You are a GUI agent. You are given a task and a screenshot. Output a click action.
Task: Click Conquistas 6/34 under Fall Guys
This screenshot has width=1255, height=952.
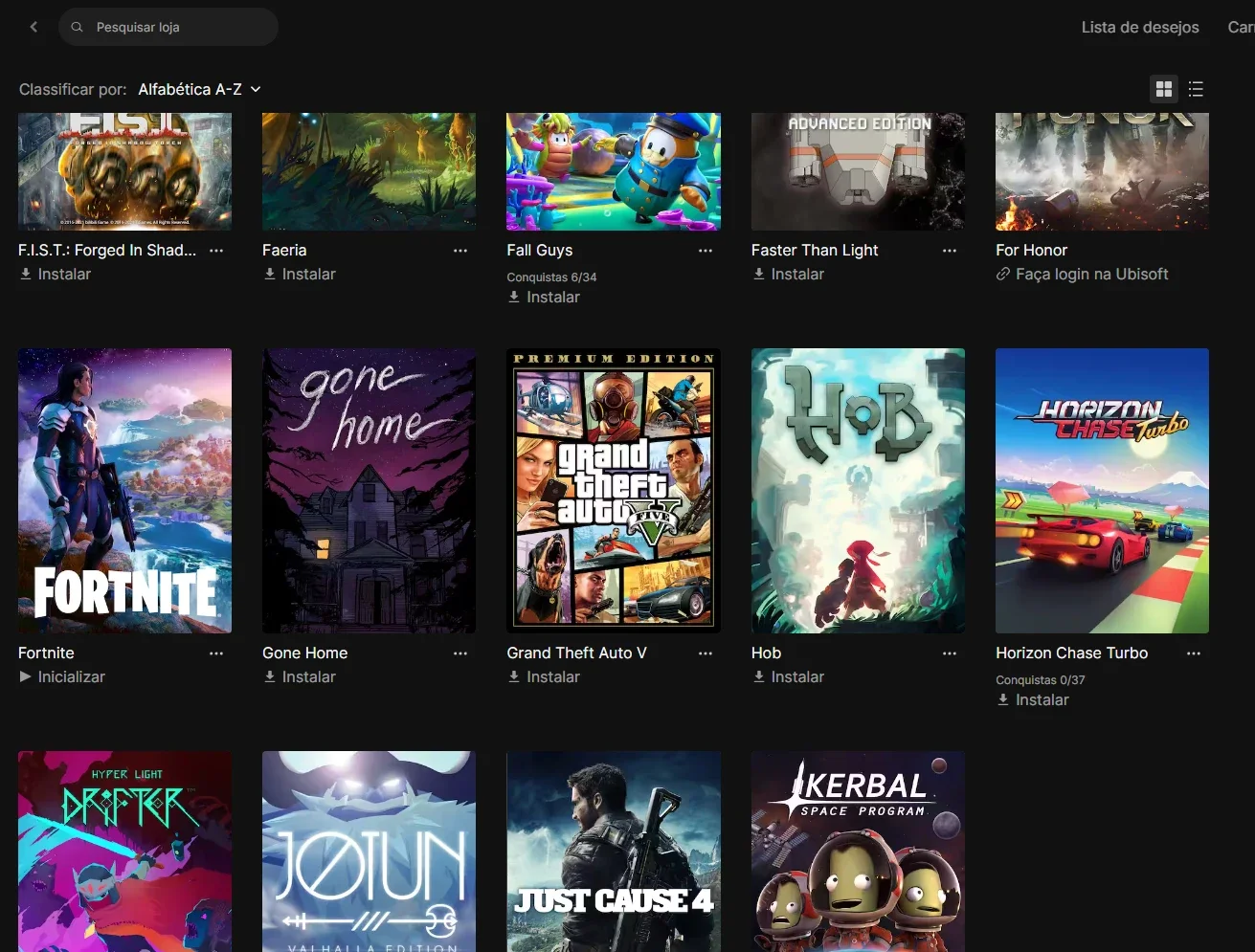click(x=551, y=277)
